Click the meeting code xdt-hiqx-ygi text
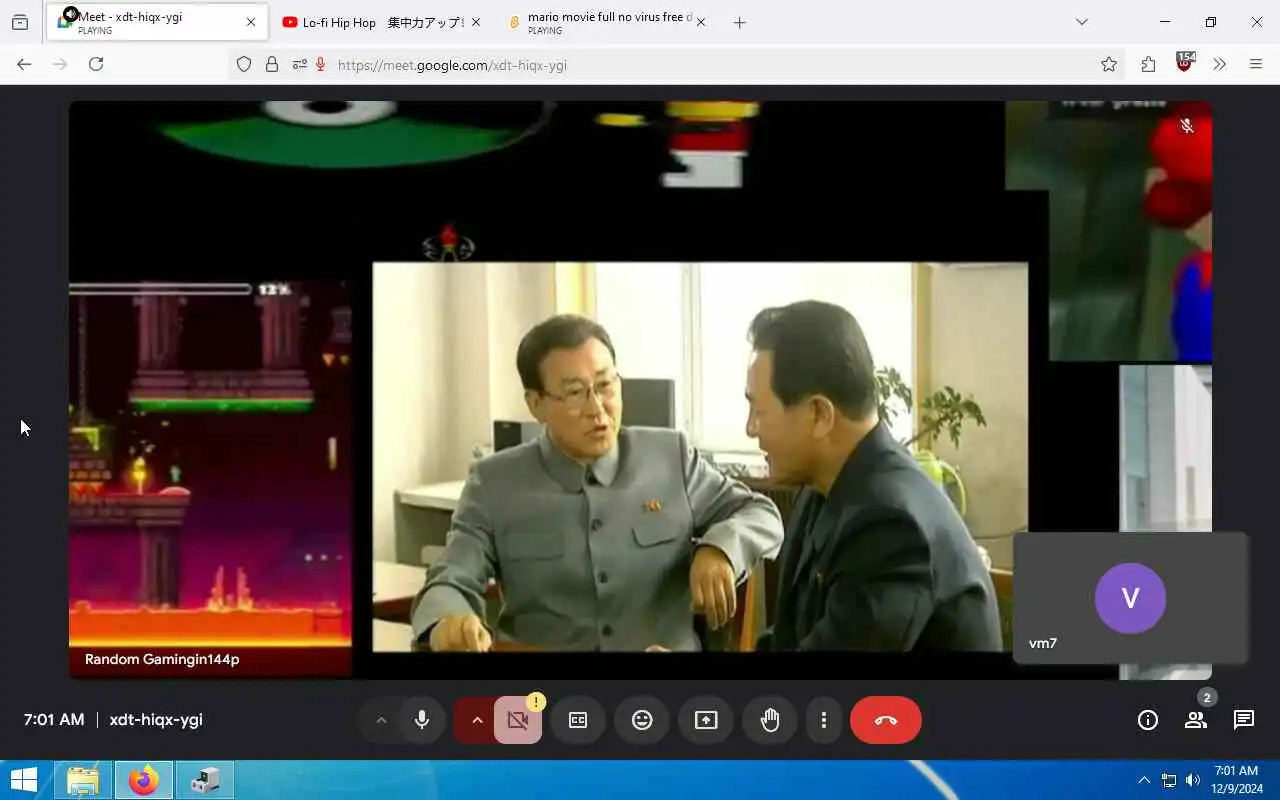The image size is (1280, 800). click(x=156, y=720)
